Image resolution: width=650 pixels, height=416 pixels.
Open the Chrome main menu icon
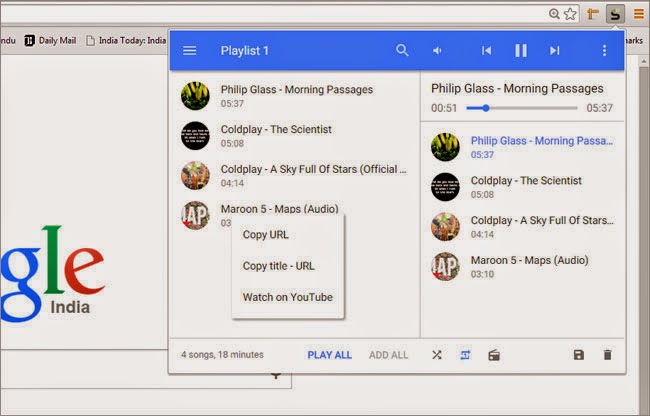[639, 14]
